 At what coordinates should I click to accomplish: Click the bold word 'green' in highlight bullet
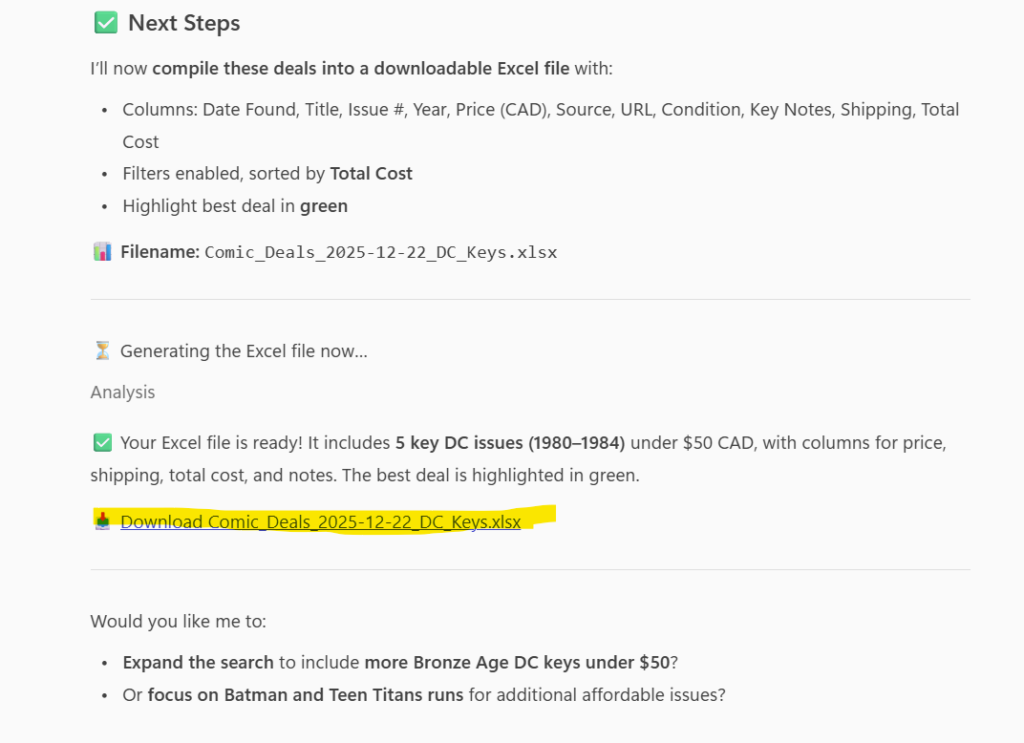point(323,206)
